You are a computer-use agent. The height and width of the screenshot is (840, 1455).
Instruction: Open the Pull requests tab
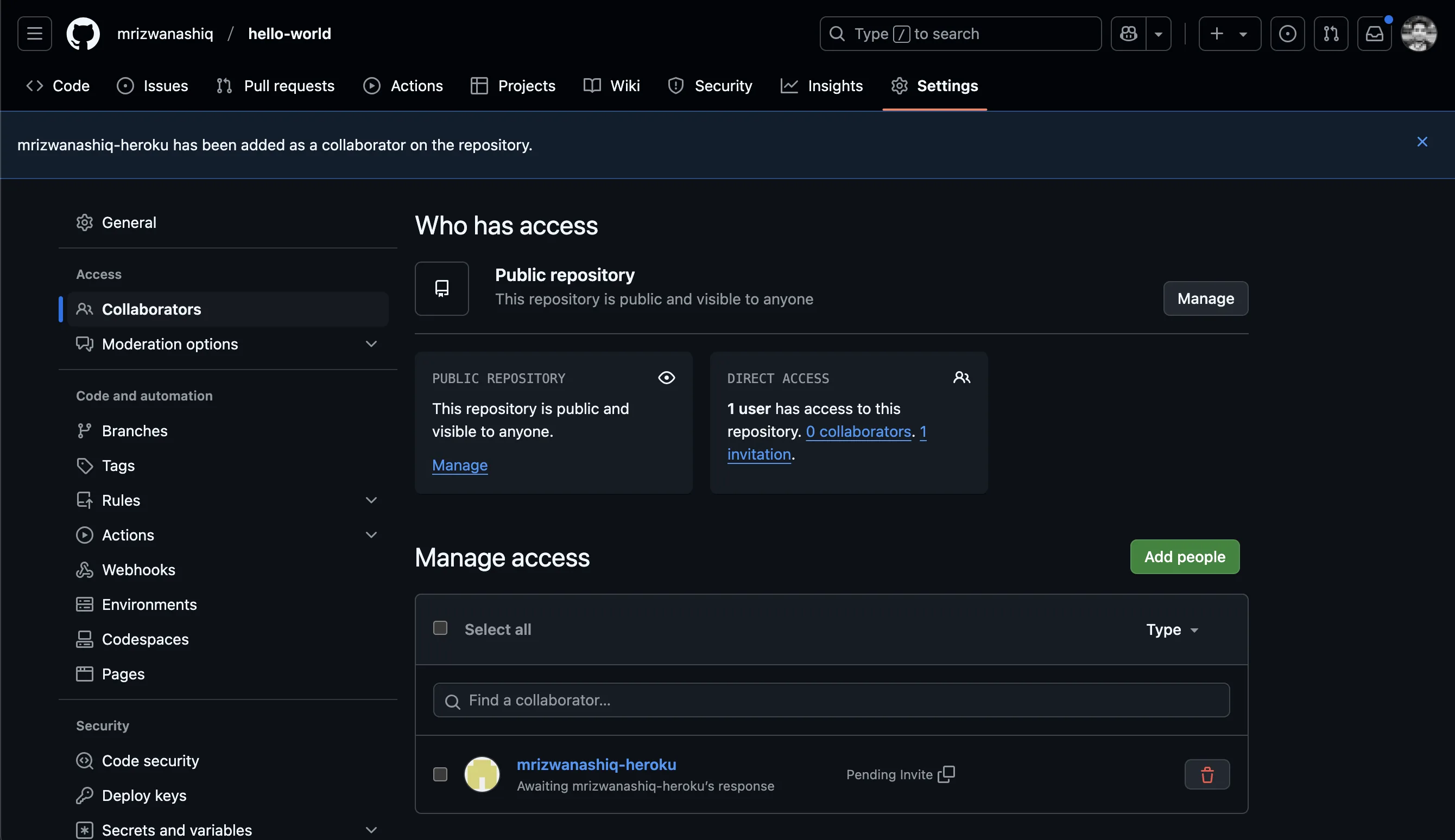click(275, 86)
